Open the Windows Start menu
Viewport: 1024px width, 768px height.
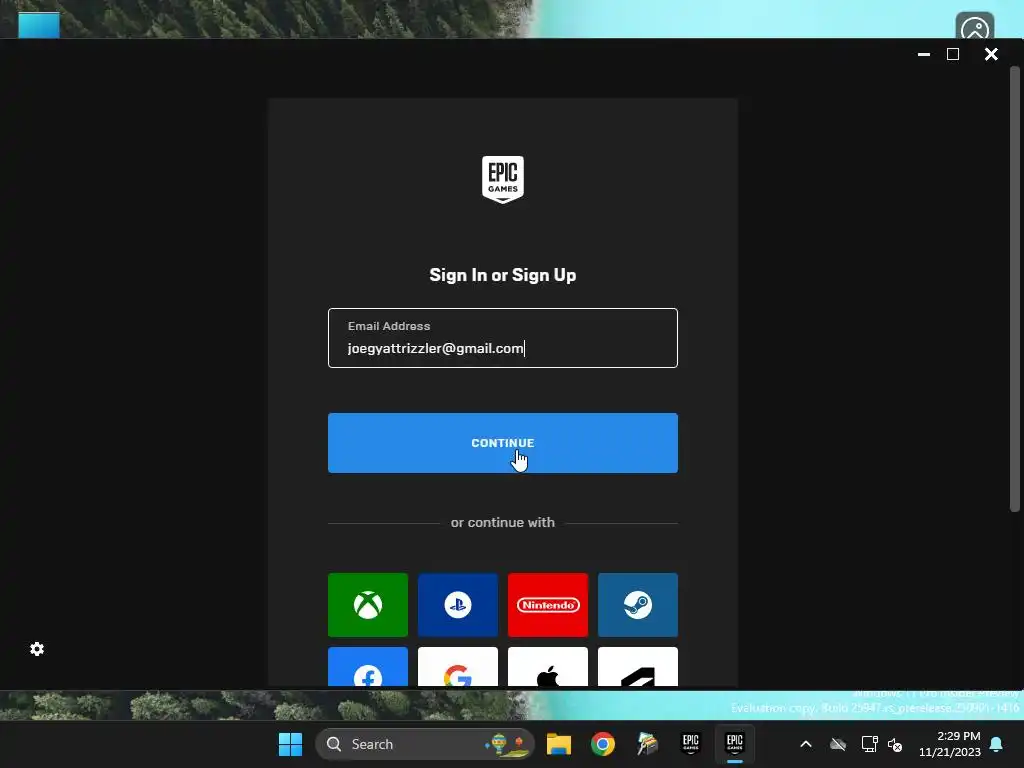pos(291,744)
